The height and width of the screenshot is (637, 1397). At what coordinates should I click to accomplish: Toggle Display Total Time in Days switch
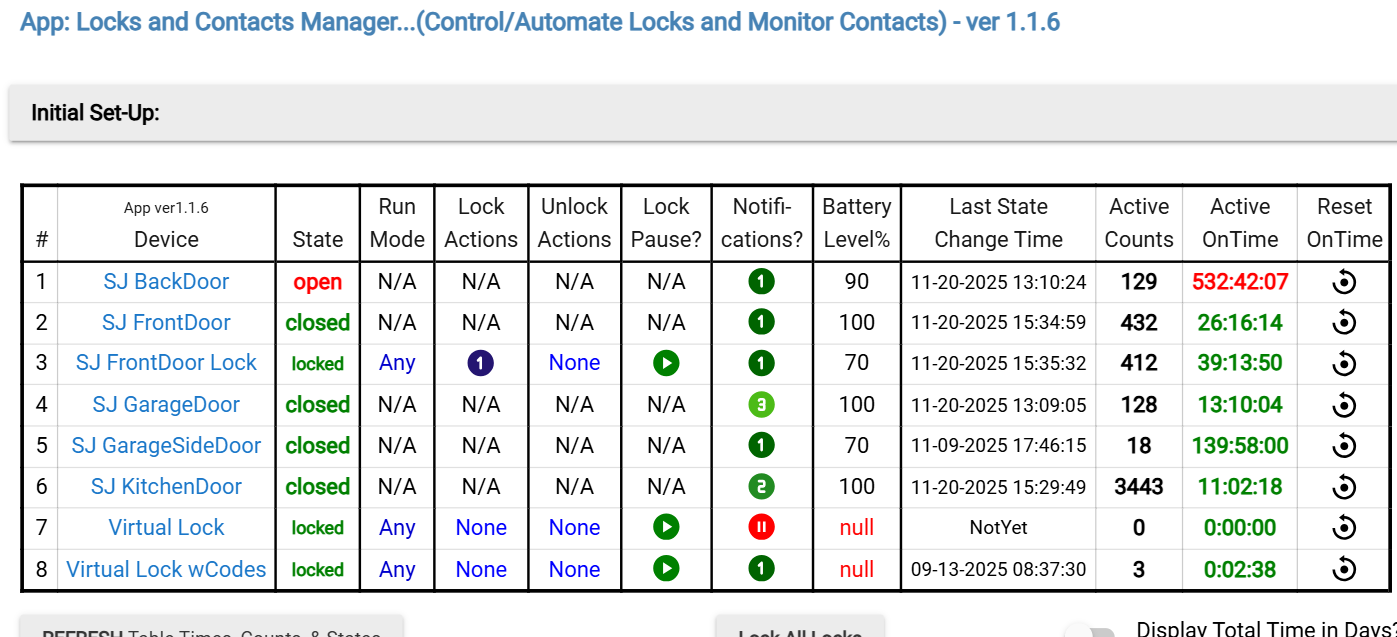(1090, 632)
